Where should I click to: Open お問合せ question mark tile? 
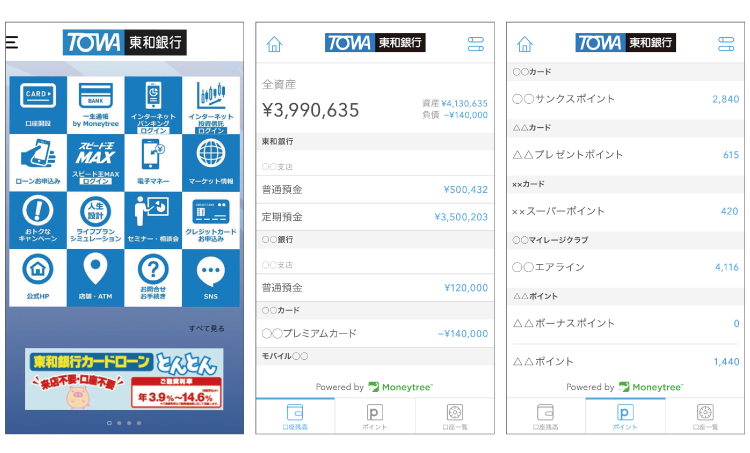[153, 277]
